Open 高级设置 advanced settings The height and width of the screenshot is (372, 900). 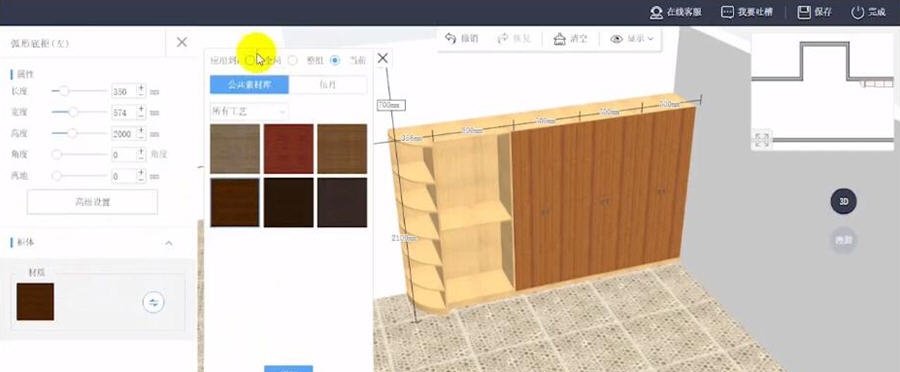pos(92,202)
